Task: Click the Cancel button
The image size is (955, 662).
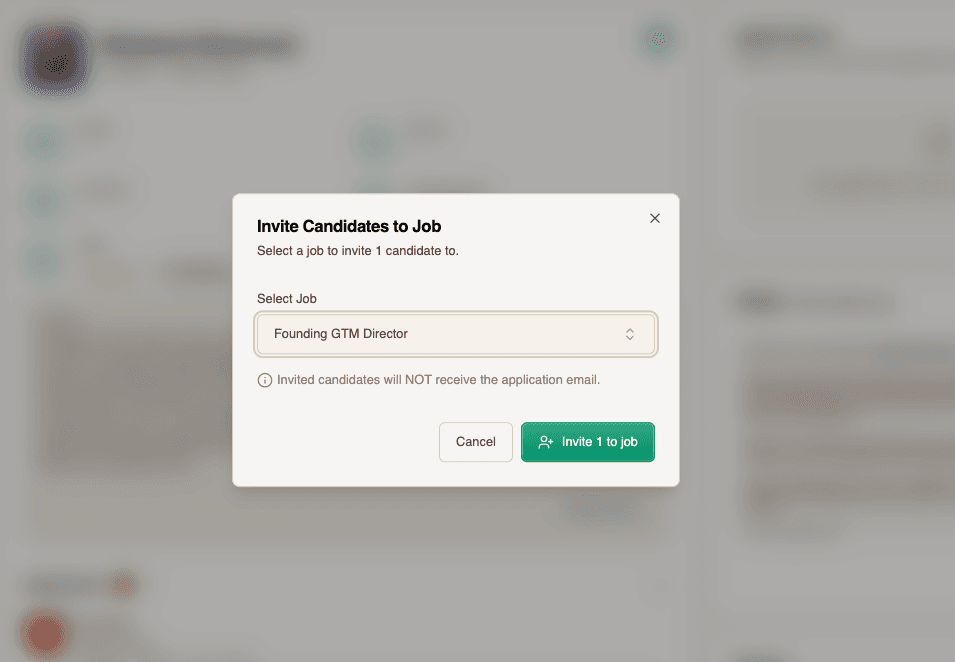Action: (x=476, y=442)
